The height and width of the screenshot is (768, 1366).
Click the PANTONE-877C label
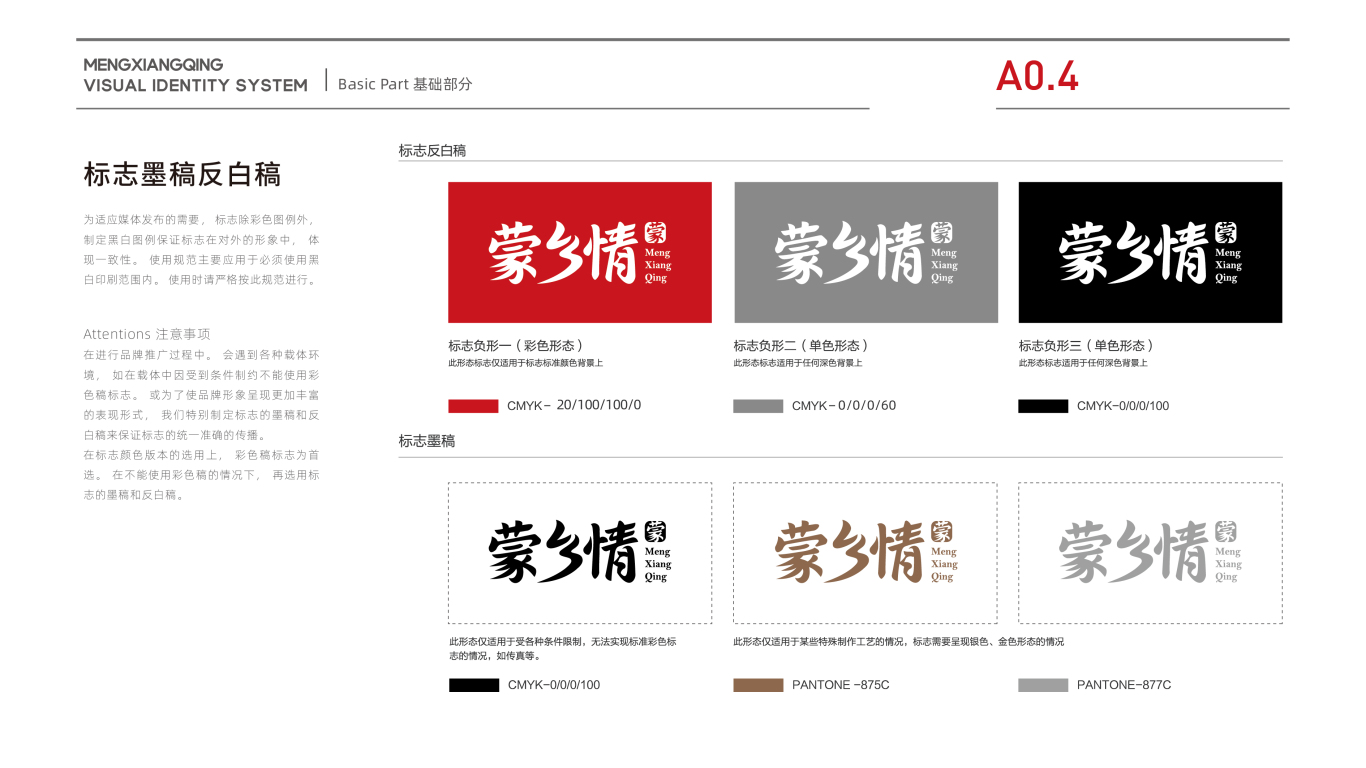click(x=1124, y=685)
